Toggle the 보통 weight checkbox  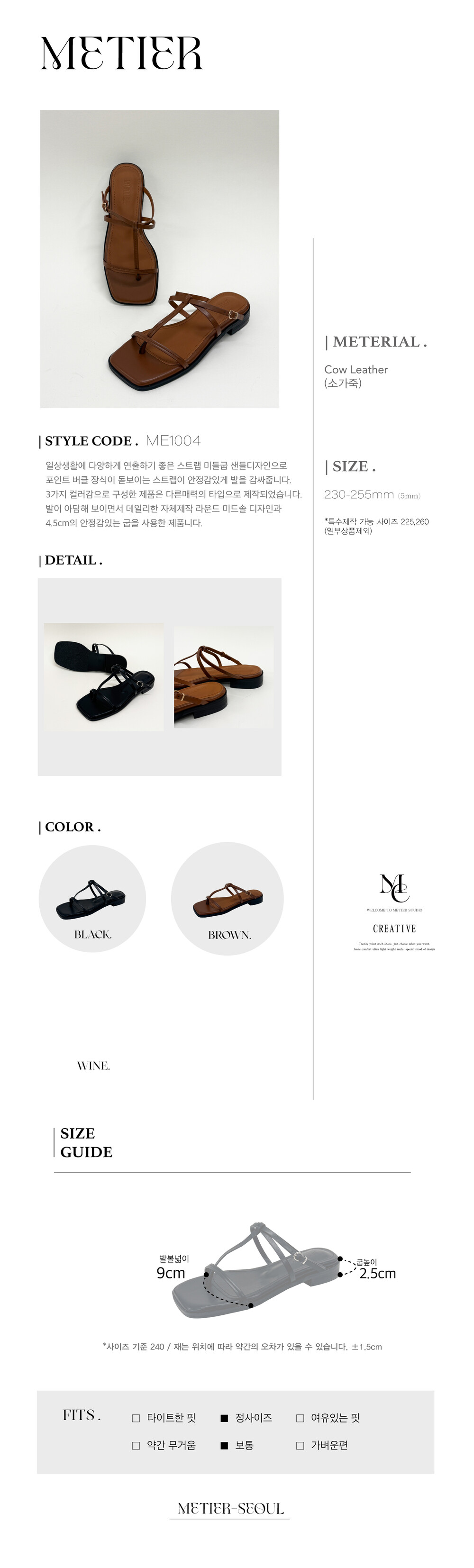pos(224,1445)
